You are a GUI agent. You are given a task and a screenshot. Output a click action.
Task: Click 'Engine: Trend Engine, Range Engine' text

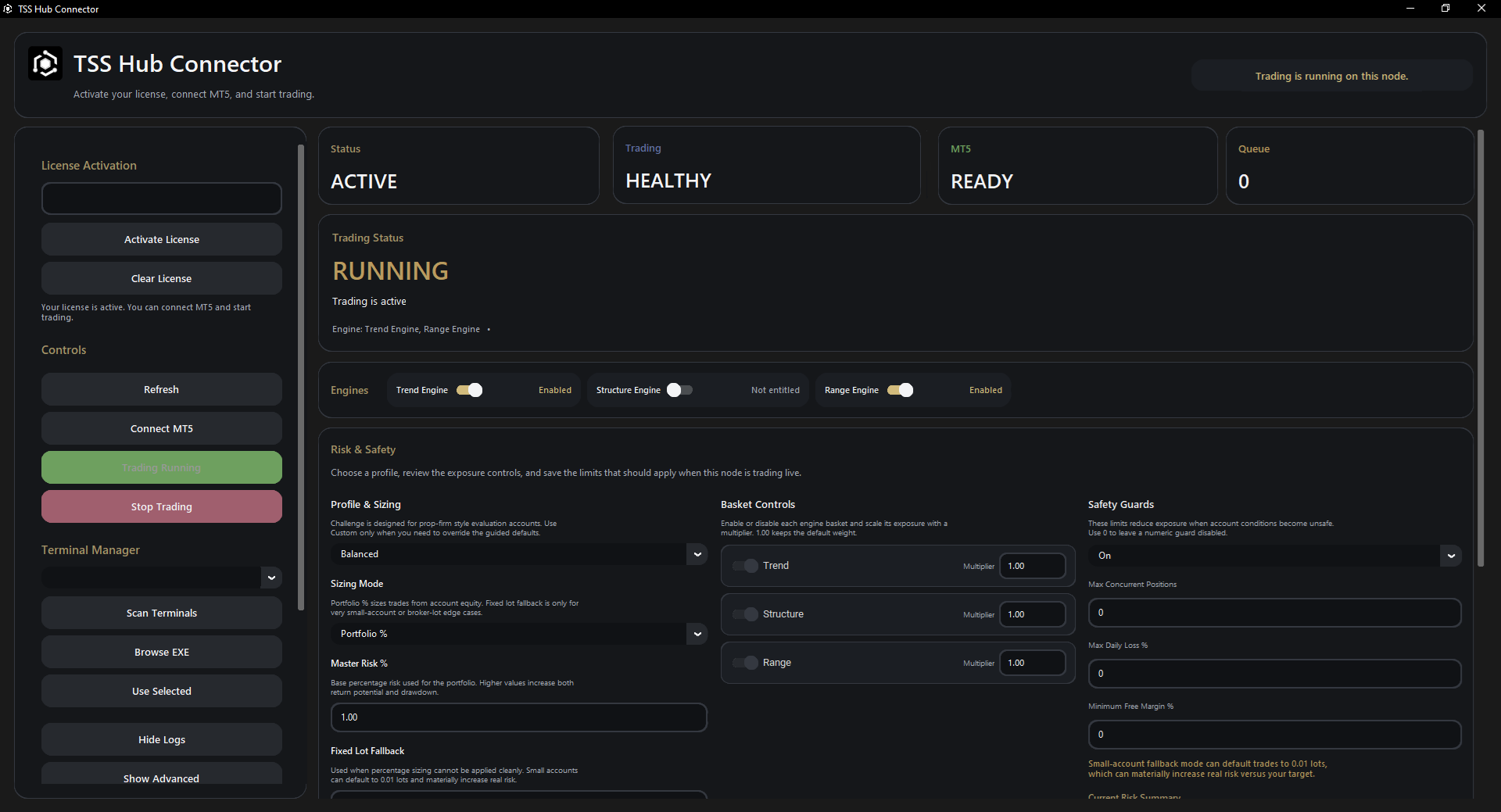click(406, 329)
